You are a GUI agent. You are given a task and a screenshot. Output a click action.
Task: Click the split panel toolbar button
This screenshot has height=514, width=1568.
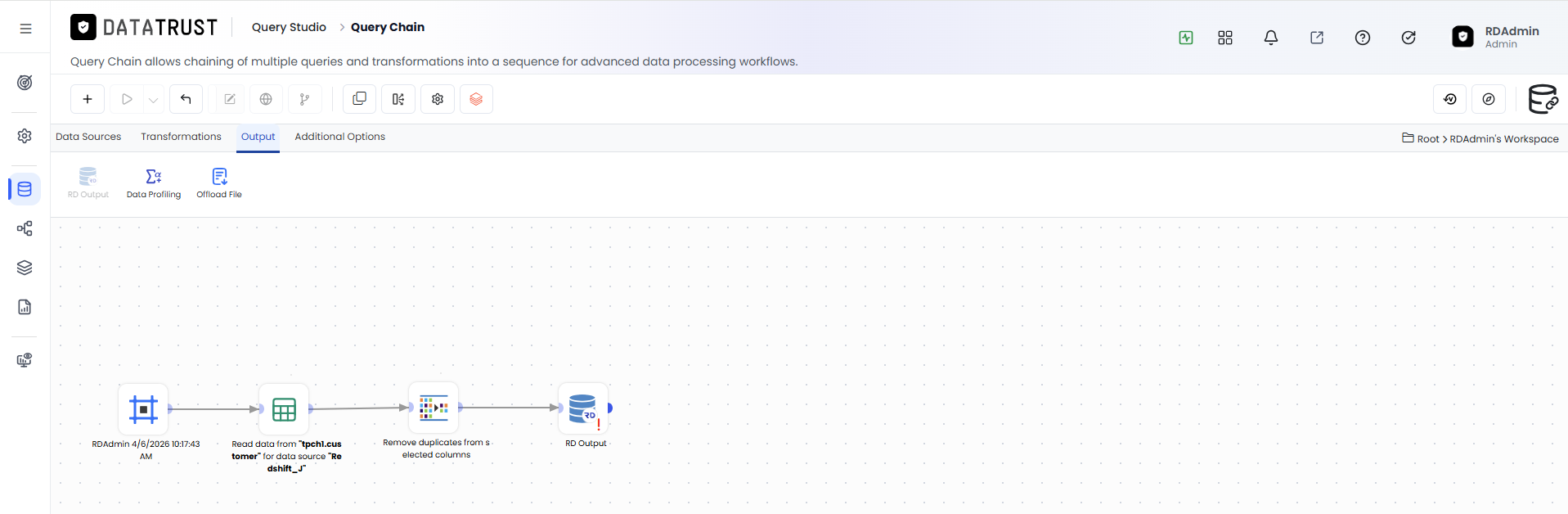click(x=398, y=99)
